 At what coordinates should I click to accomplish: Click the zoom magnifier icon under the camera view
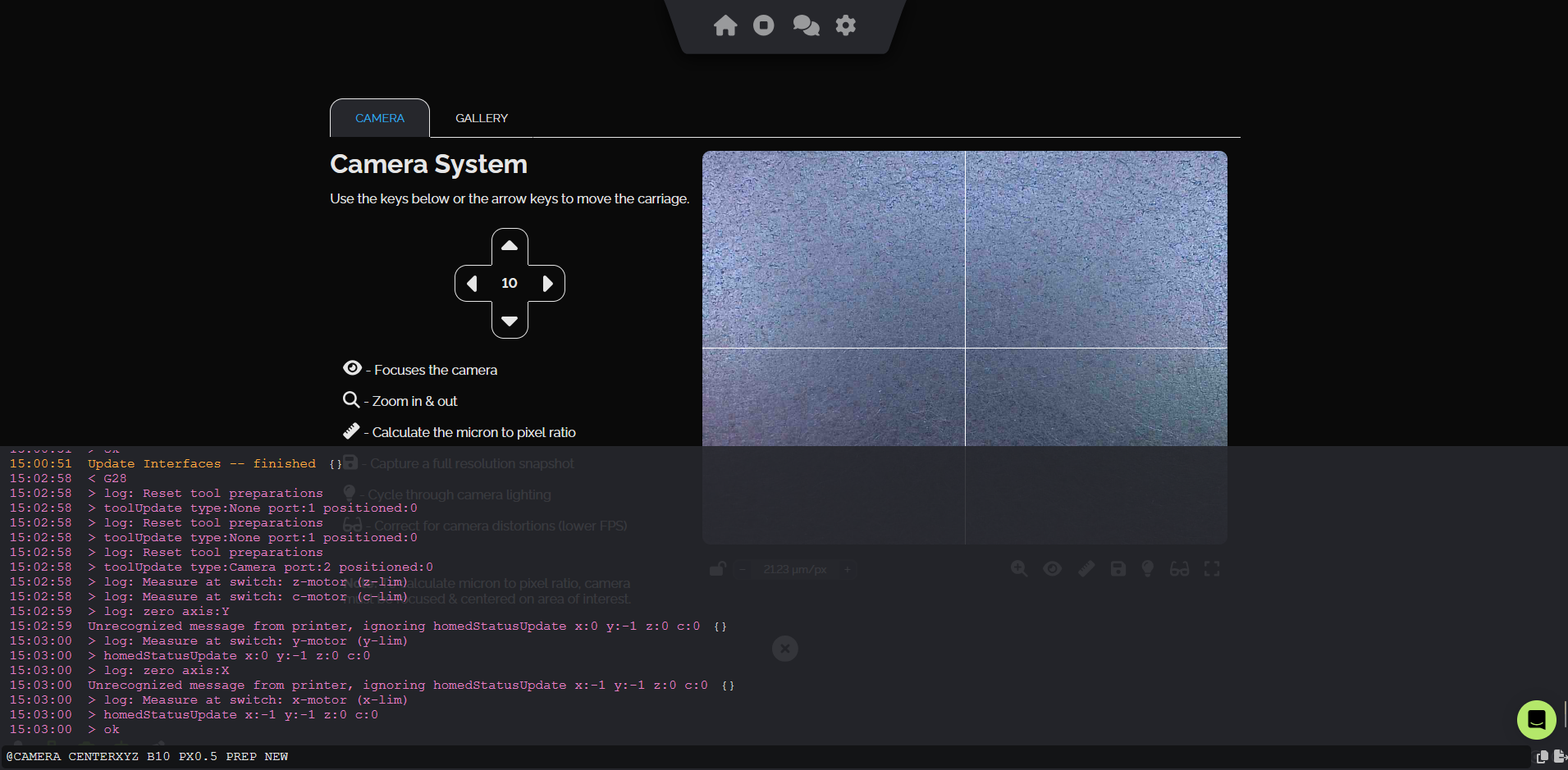[1019, 568]
